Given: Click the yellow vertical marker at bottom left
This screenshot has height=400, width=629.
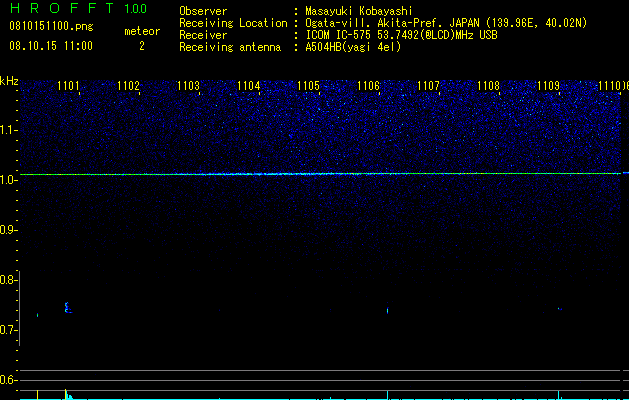Looking at the screenshot, I should pos(37,394).
